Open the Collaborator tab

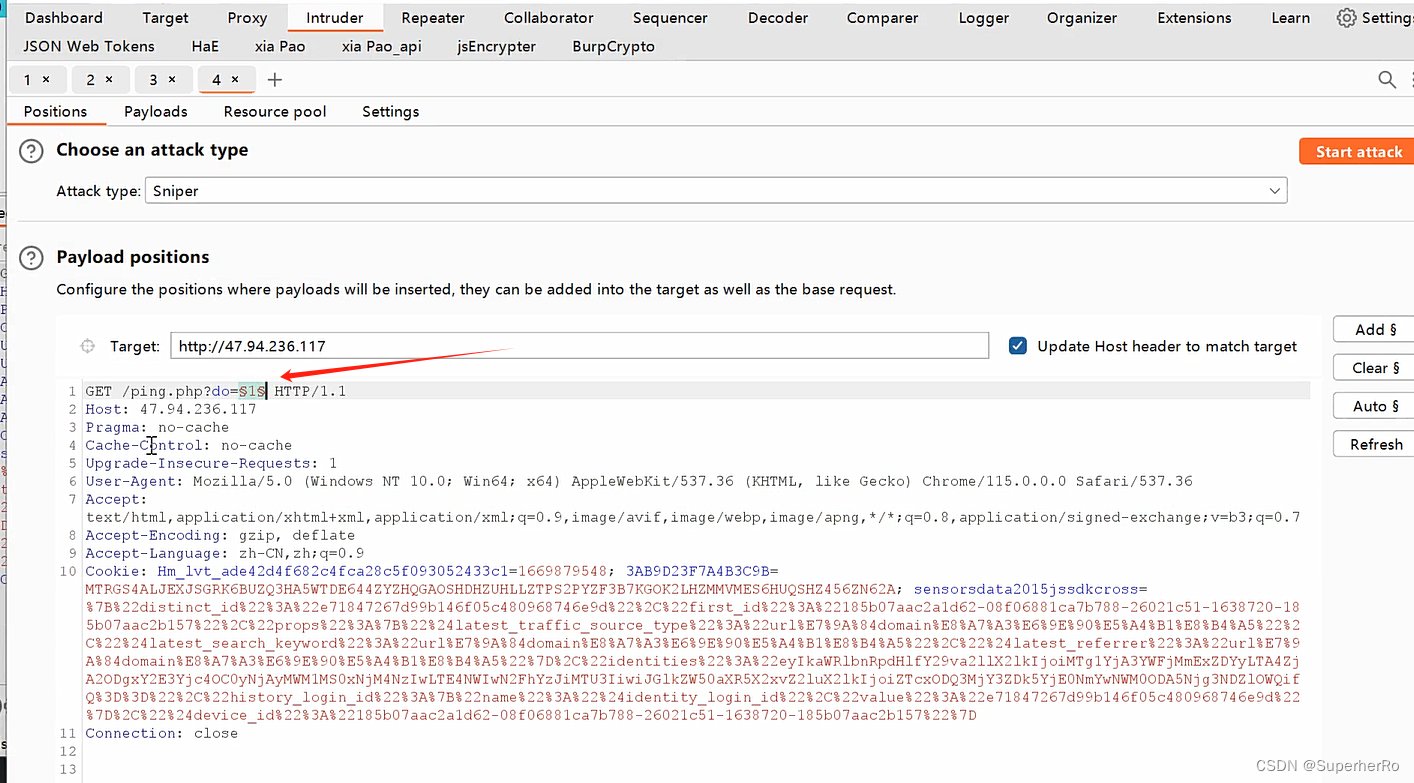pyautogui.click(x=549, y=18)
